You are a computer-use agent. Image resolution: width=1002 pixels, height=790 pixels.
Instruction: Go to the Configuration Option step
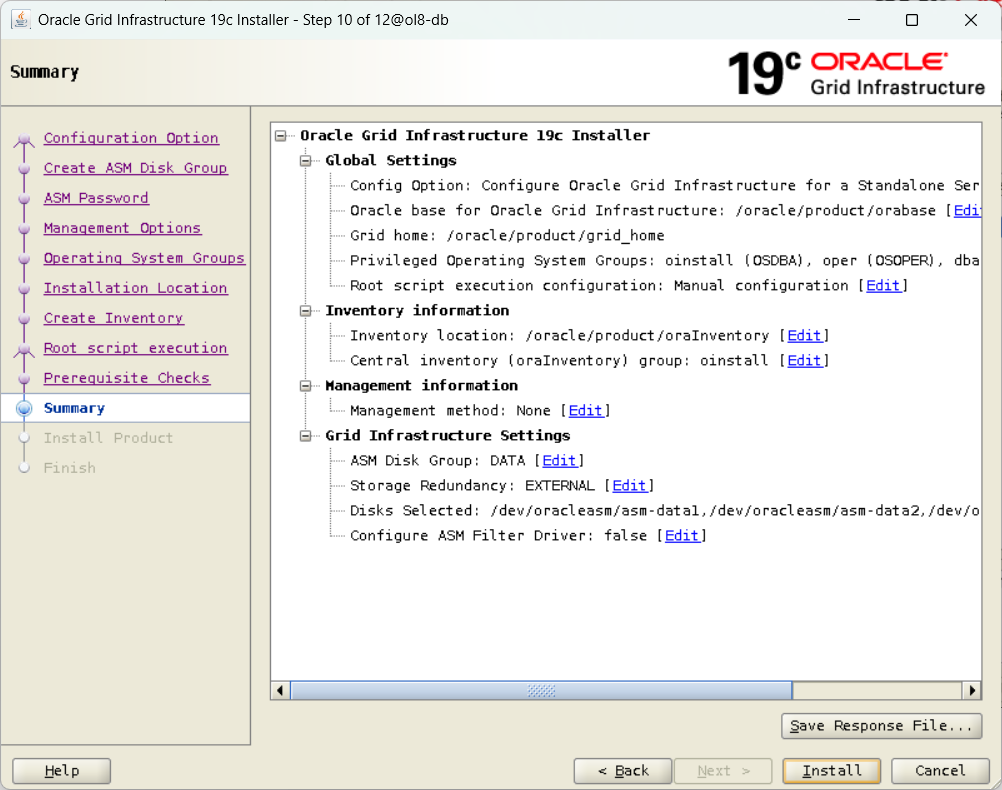pos(131,138)
